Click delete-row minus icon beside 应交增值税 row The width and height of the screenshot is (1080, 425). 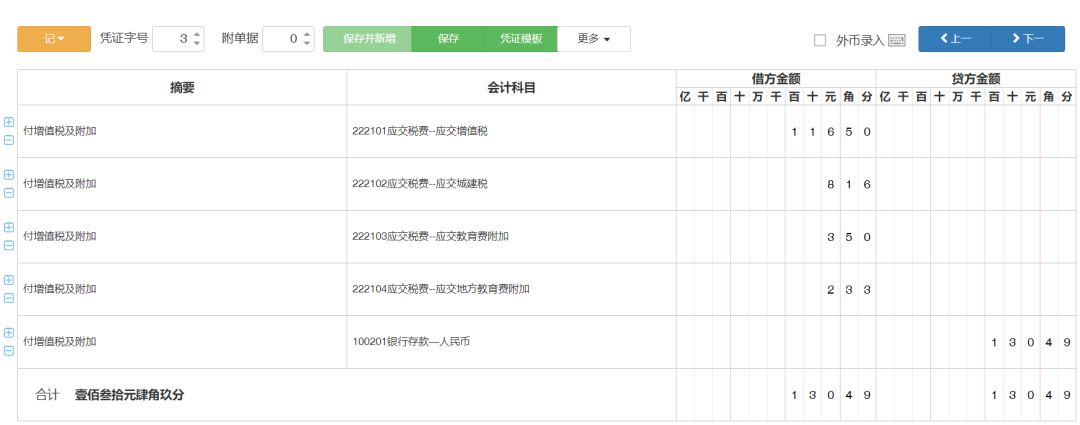click(9, 140)
